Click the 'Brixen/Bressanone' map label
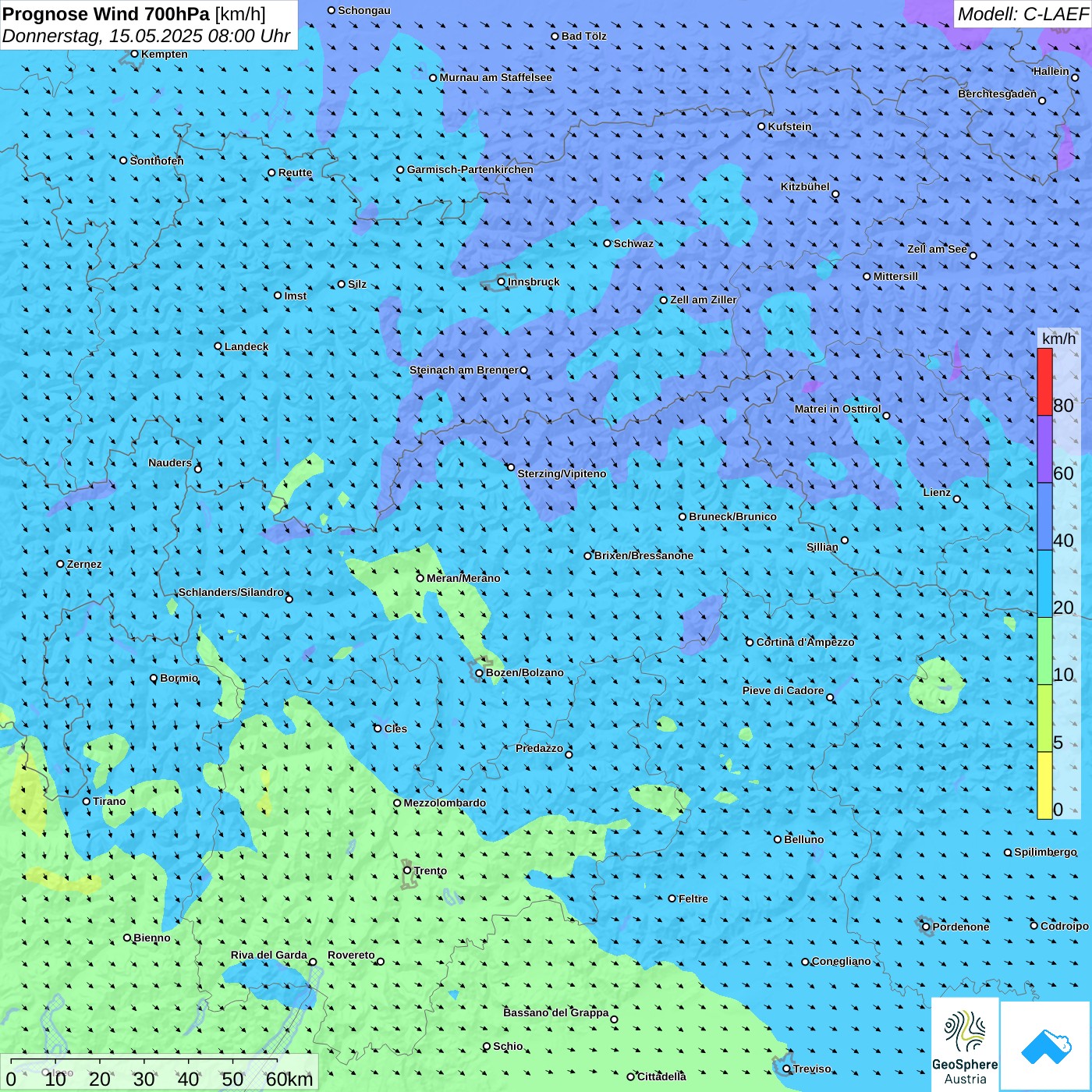 (643, 555)
